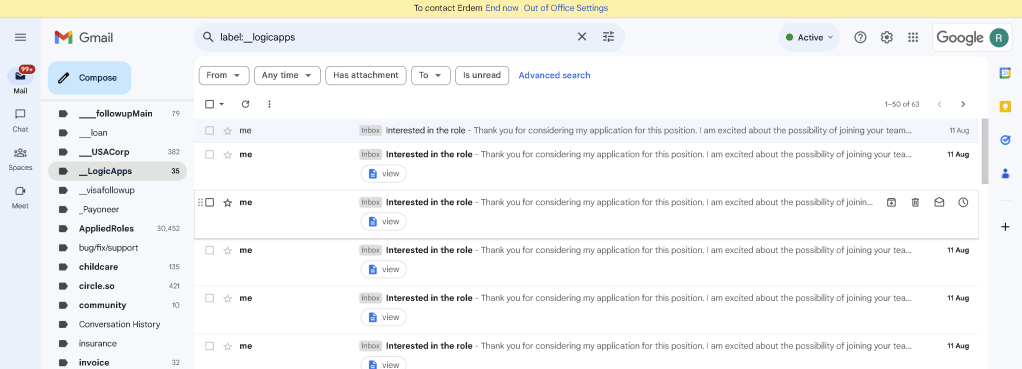
Task: Star the hovered third email
Action: [227, 202]
